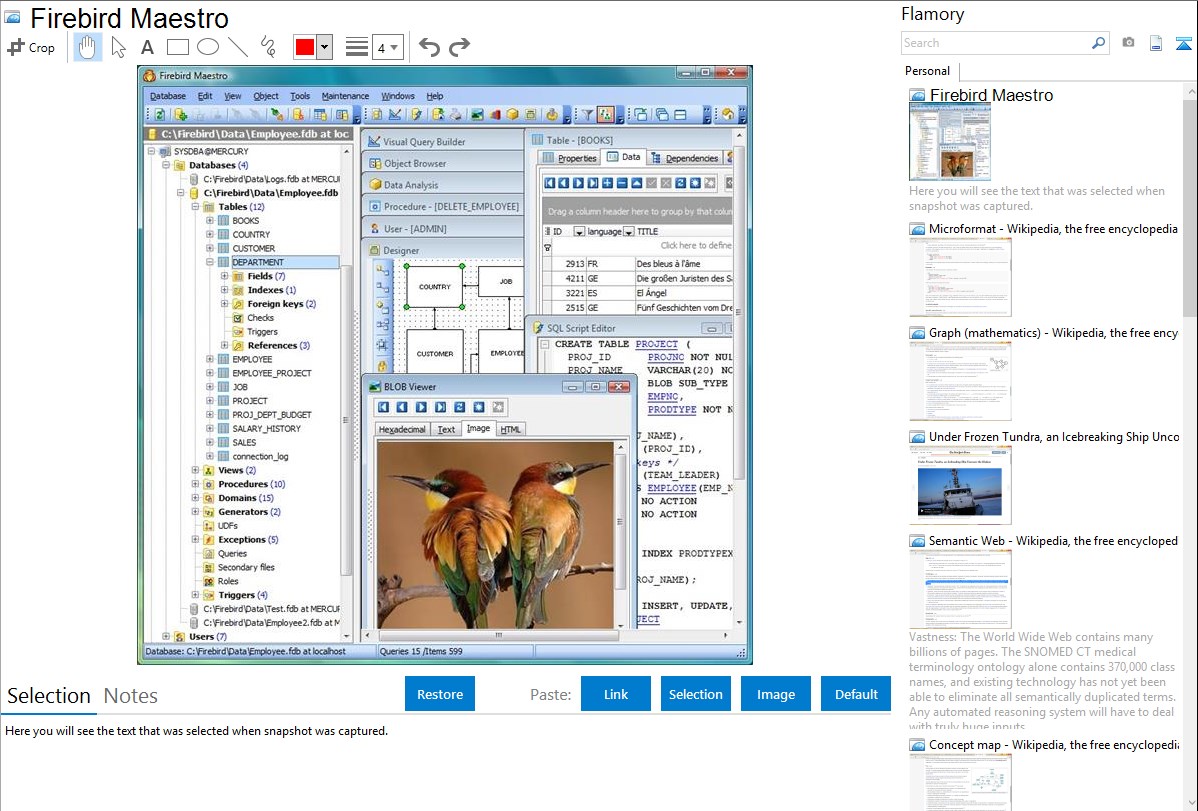The width and height of the screenshot is (1198, 811).
Task: Choose the text annotation tool (A)
Action: pos(147,47)
